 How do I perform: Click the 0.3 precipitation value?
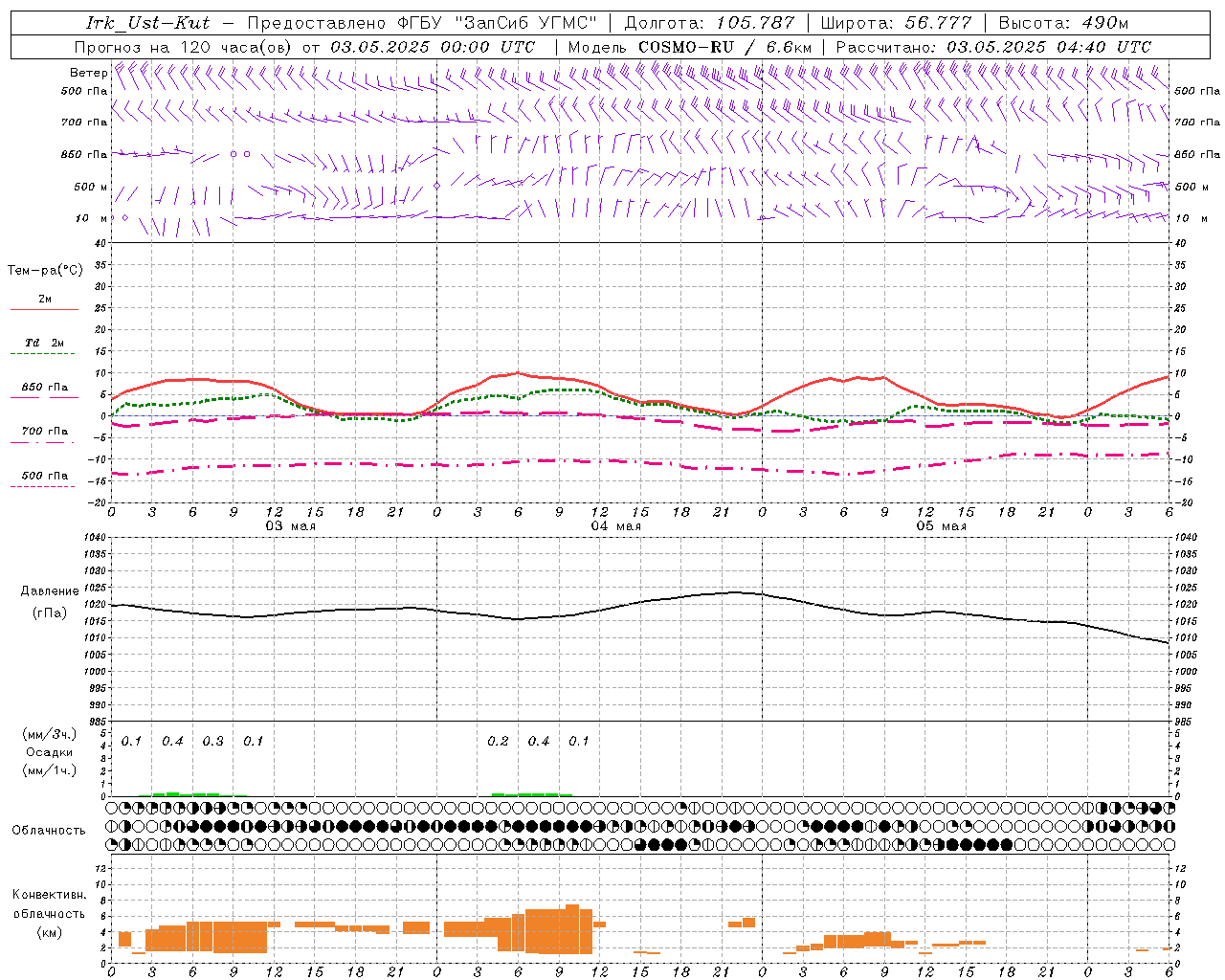212,741
